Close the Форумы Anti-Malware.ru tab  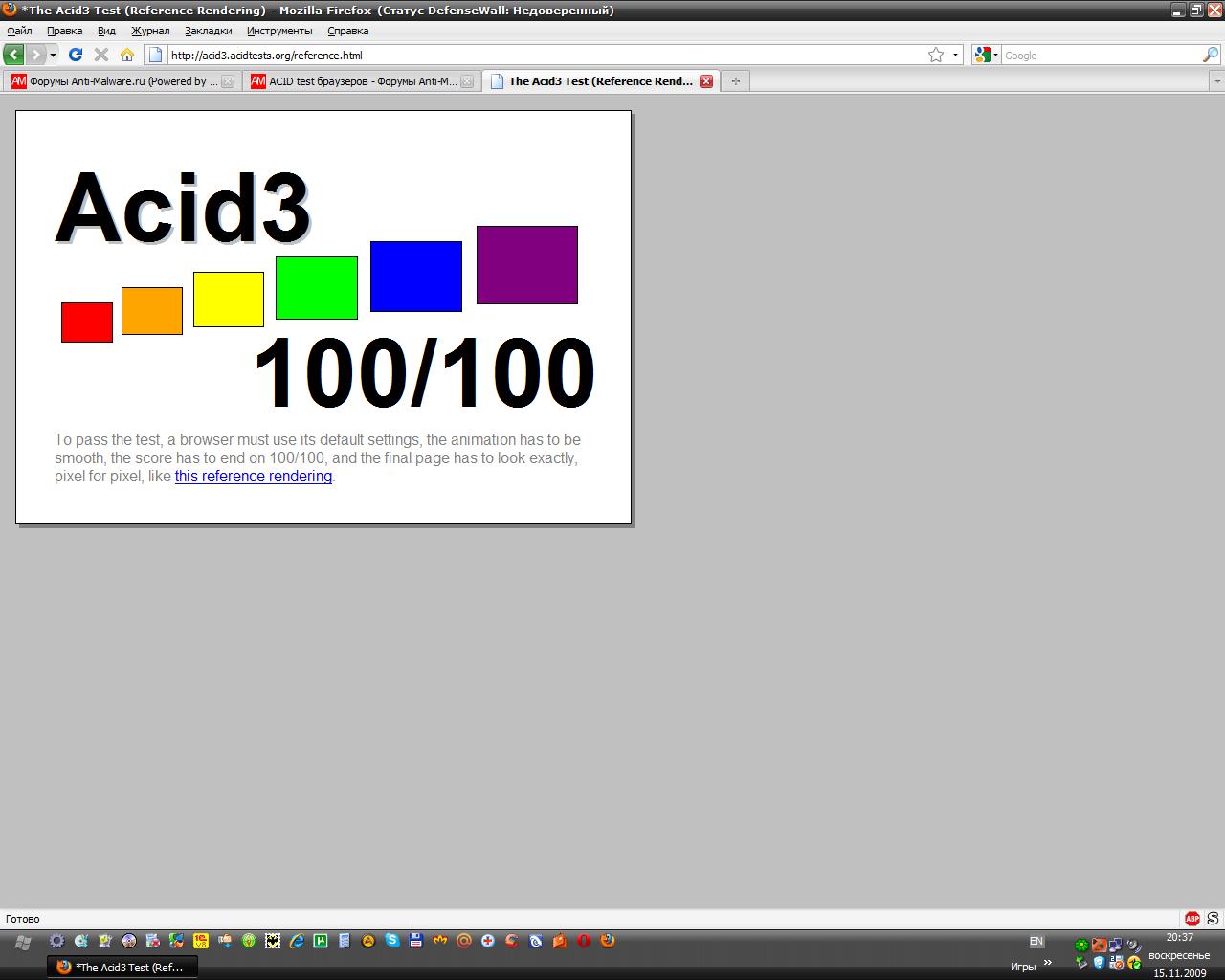point(228,81)
